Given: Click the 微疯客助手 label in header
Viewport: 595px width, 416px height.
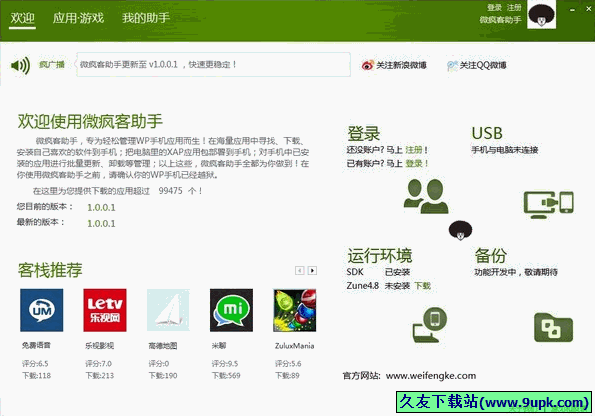Looking at the screenshot, I should click(x=500, y=20).
